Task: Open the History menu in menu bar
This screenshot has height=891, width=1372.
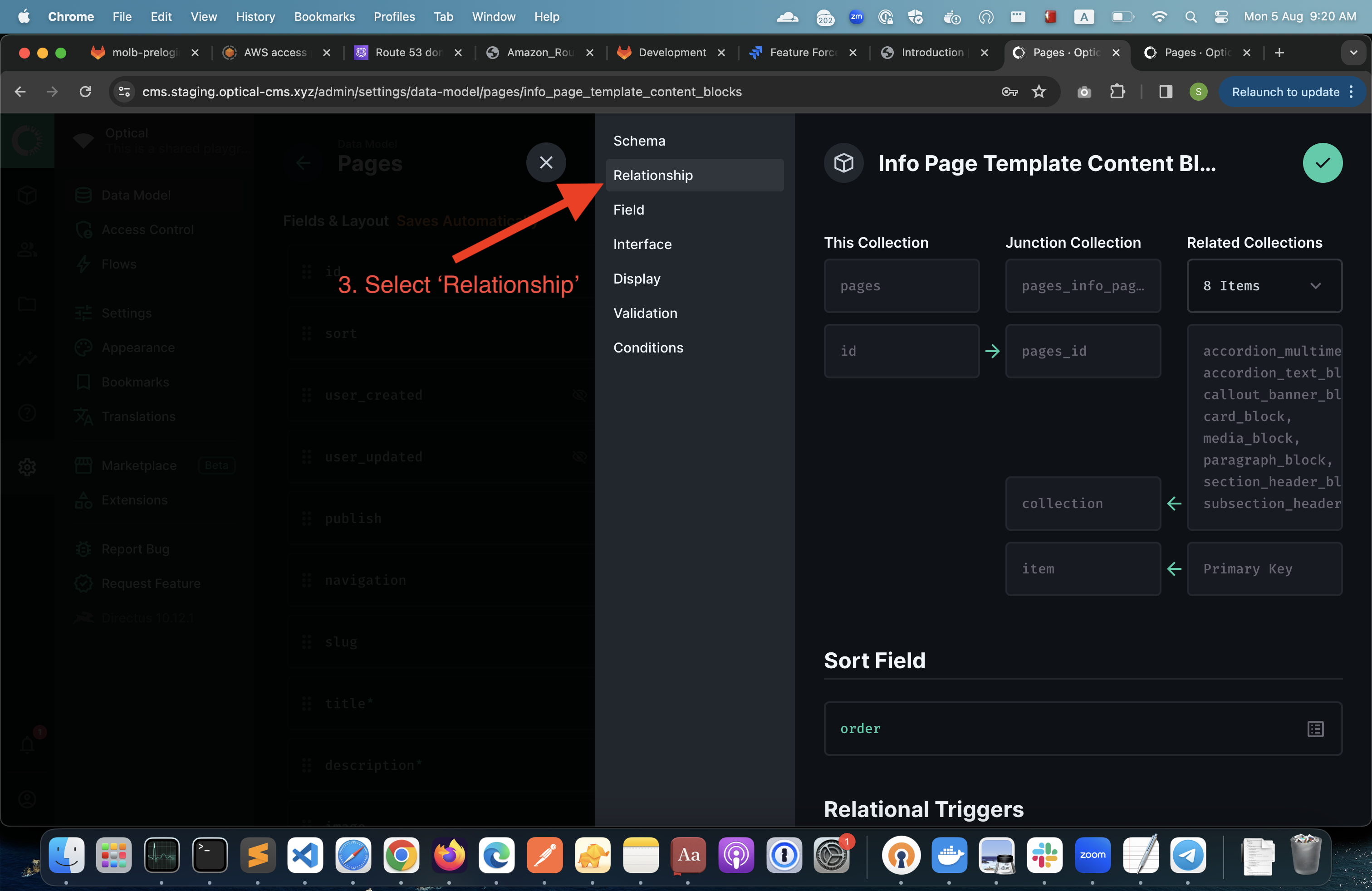Action: [255, 17]
